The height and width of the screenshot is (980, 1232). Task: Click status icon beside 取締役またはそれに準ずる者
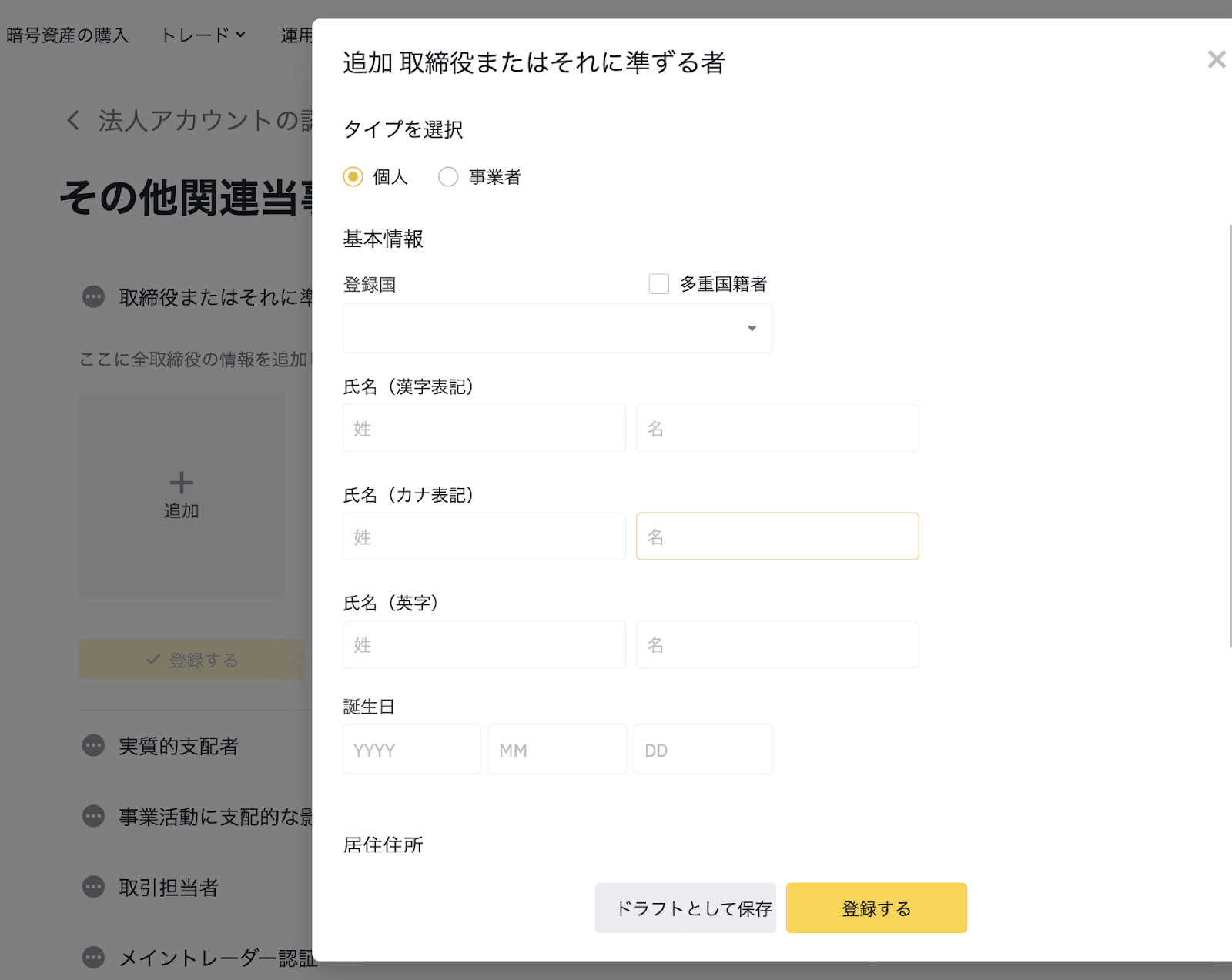click(x=93, y=296)
